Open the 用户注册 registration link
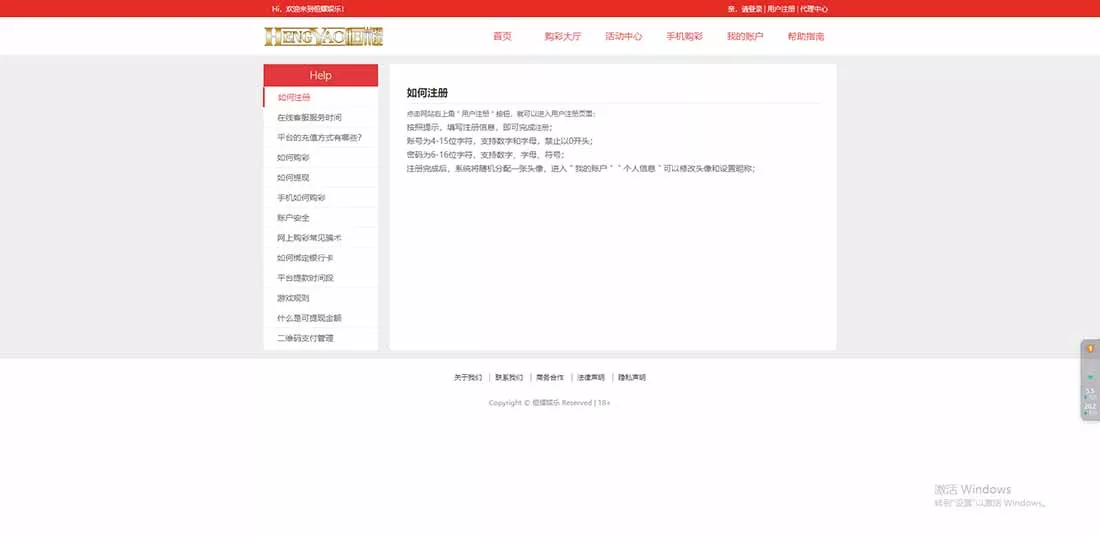Image resolution: width=1100 pixels, height=537 pixels. click(x=781, y=9)
